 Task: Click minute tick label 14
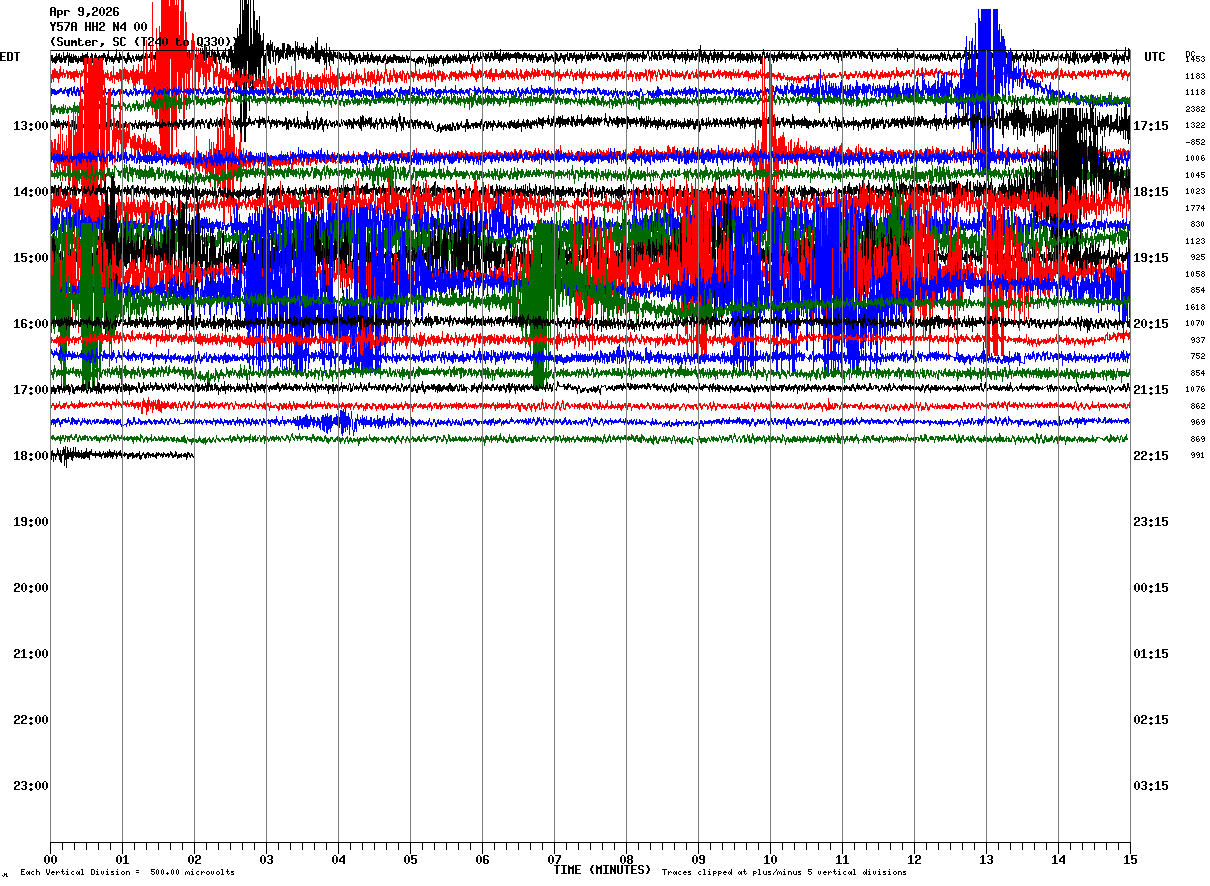(1058, 859)
